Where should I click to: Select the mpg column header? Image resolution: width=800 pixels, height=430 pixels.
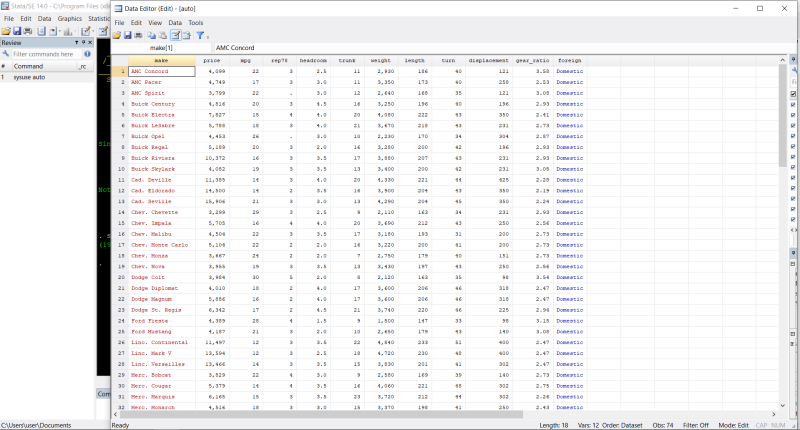coord(245,60)
